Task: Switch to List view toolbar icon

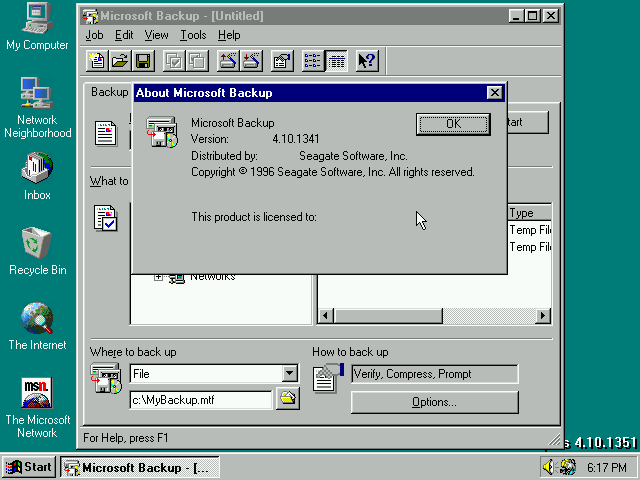Action: 313,61
